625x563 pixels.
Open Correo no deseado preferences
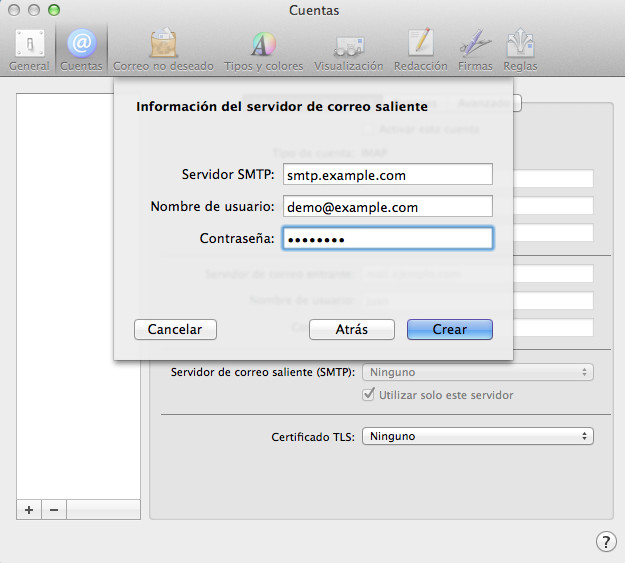(x=163, y=49)
